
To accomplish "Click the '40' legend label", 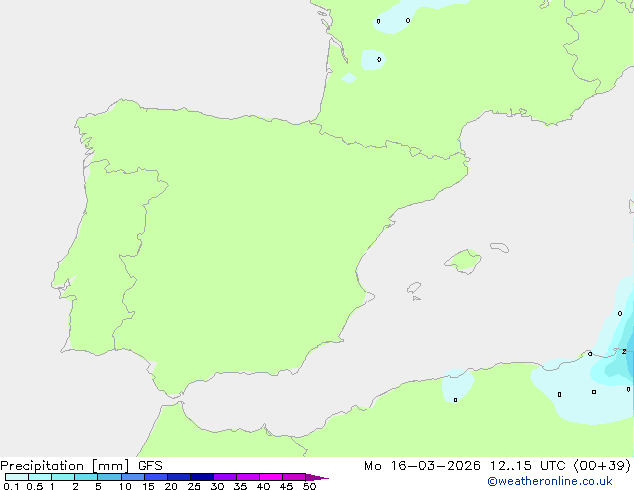I will tap(263, 486).
